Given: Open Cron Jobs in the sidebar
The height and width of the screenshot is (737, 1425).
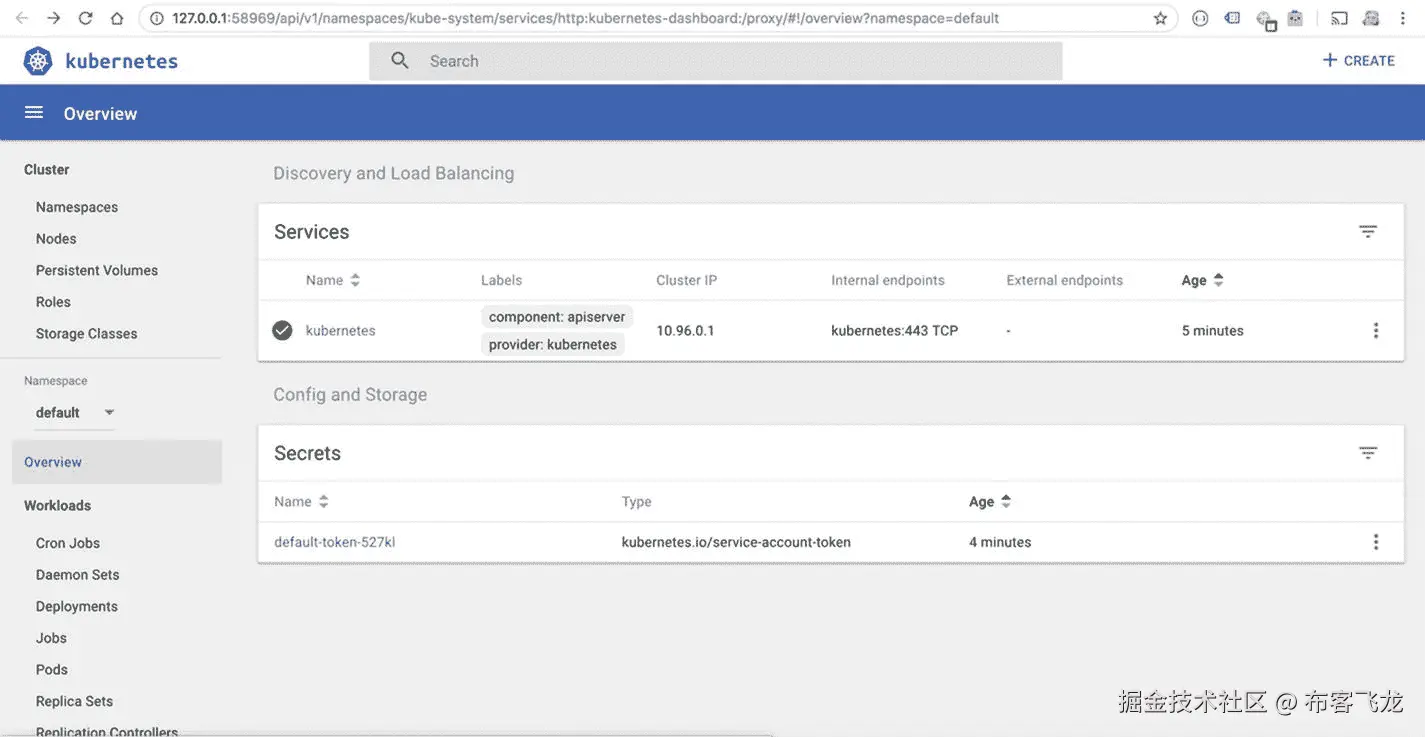Looking at the screenshot, I should coord(68,543).
